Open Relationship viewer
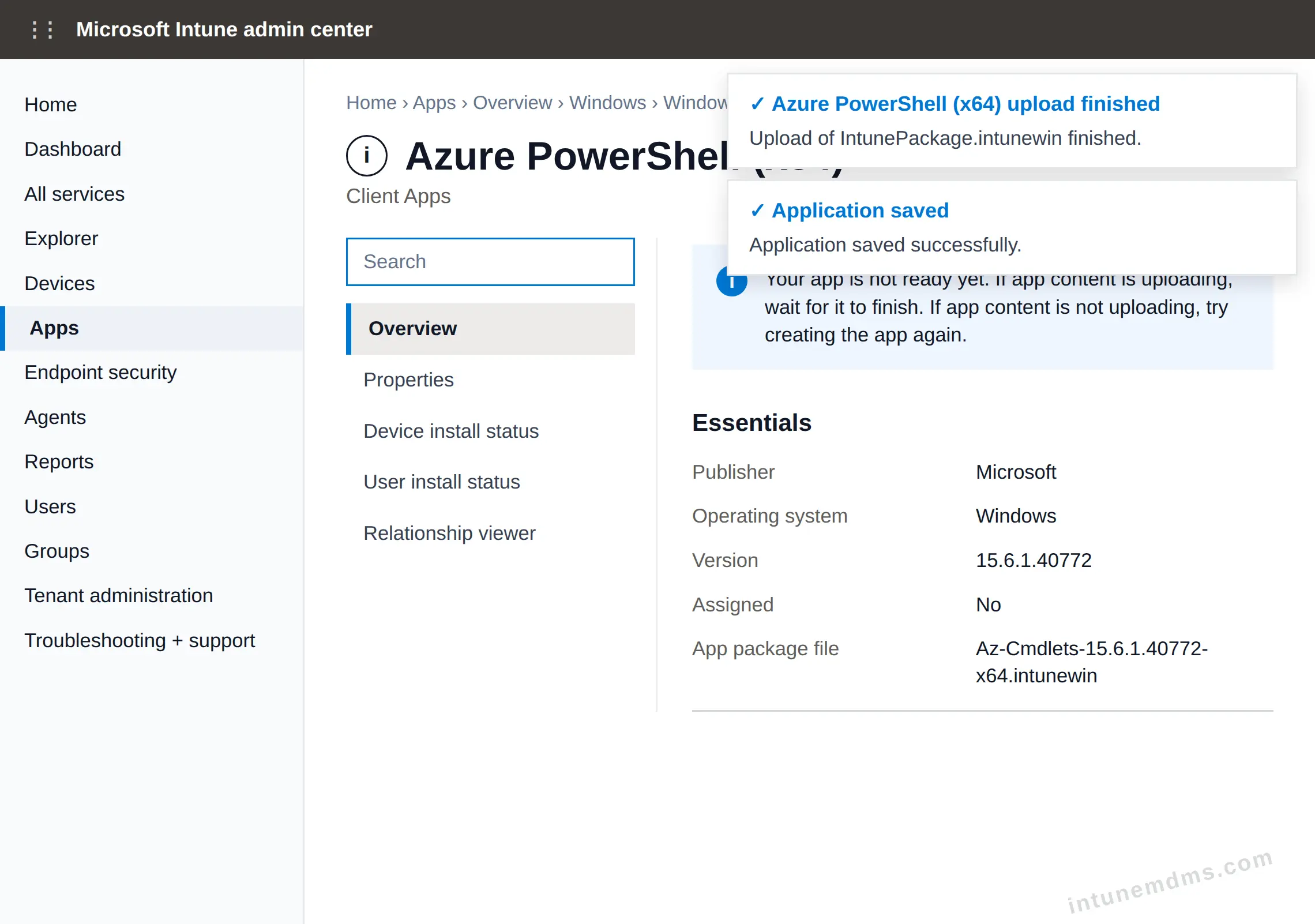The height and width of the screenshot is (924, 1315). [x=449, y=533]
